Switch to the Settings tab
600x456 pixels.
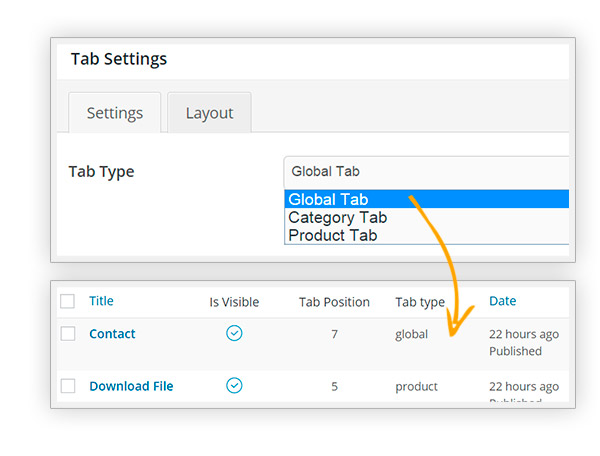coord(114,113)
